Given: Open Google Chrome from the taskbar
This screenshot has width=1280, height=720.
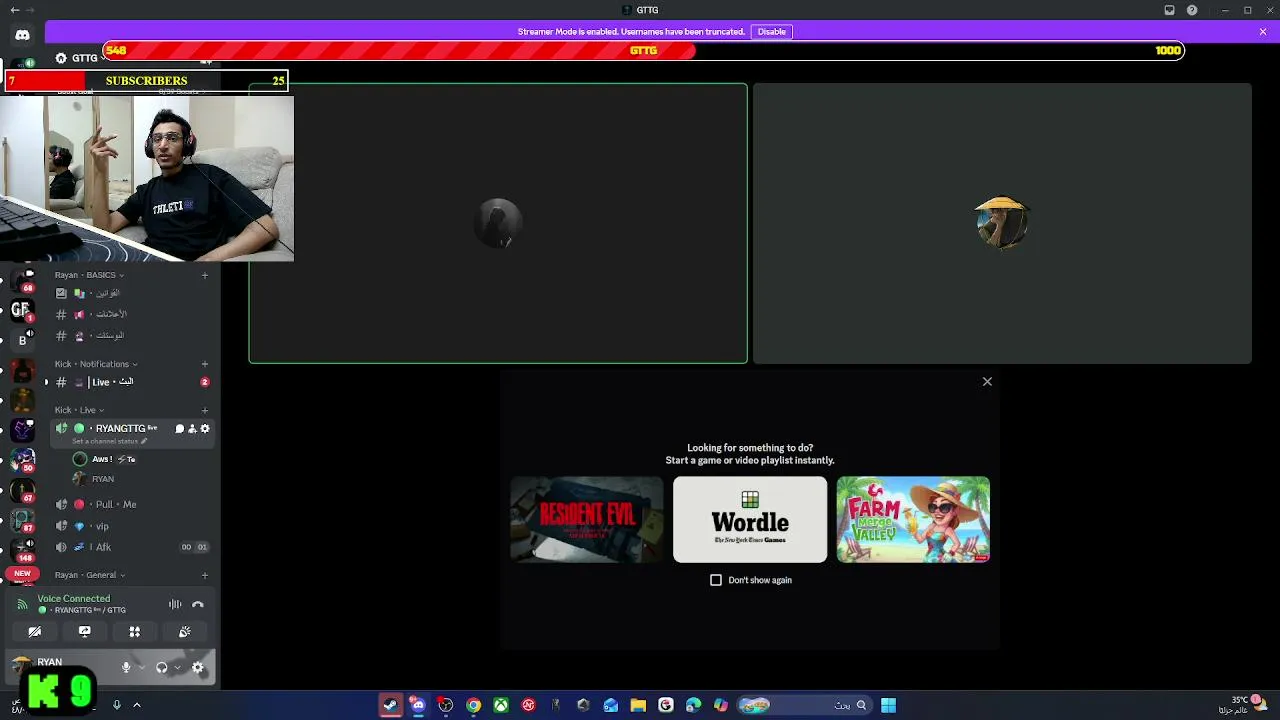Looking at the screenshot, I should tap(473, 705).
